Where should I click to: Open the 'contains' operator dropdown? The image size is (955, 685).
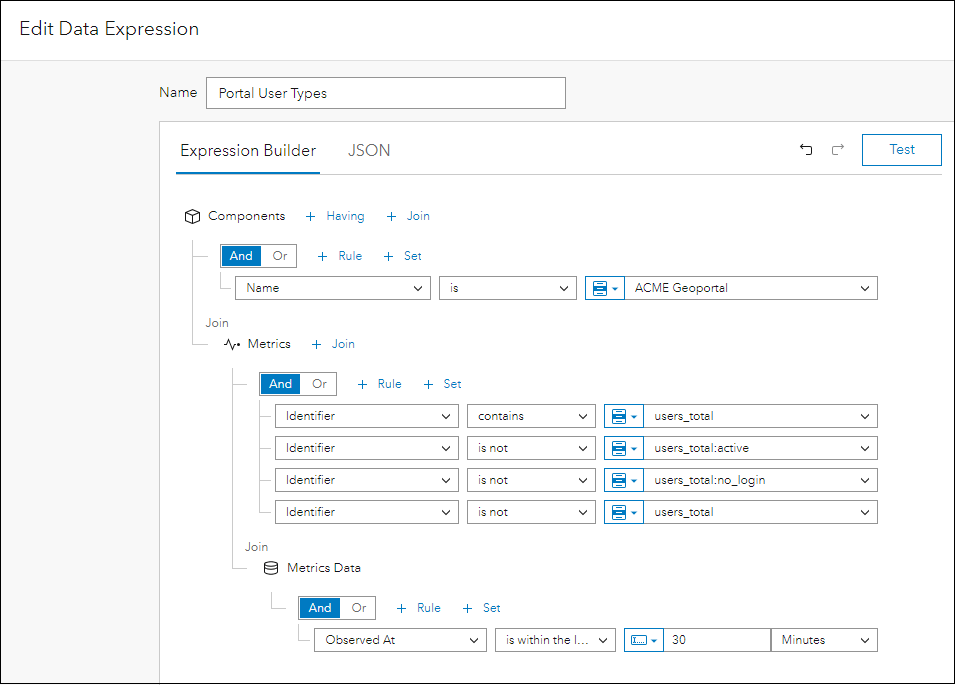coord(530,416)
